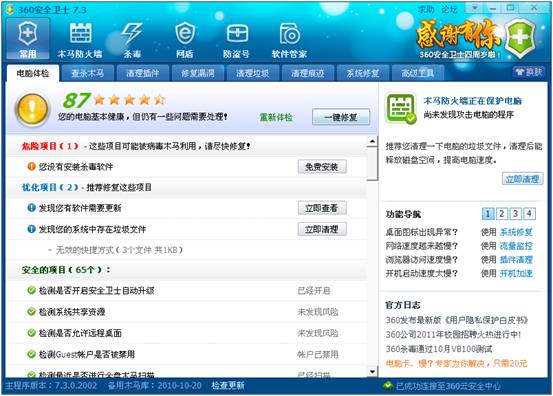Image resolution: width=553 pixels, height=396 pixels.
Task: Click the green check icon beside 检测是否允许远程桌面
Action: click(x=31, y=333)
